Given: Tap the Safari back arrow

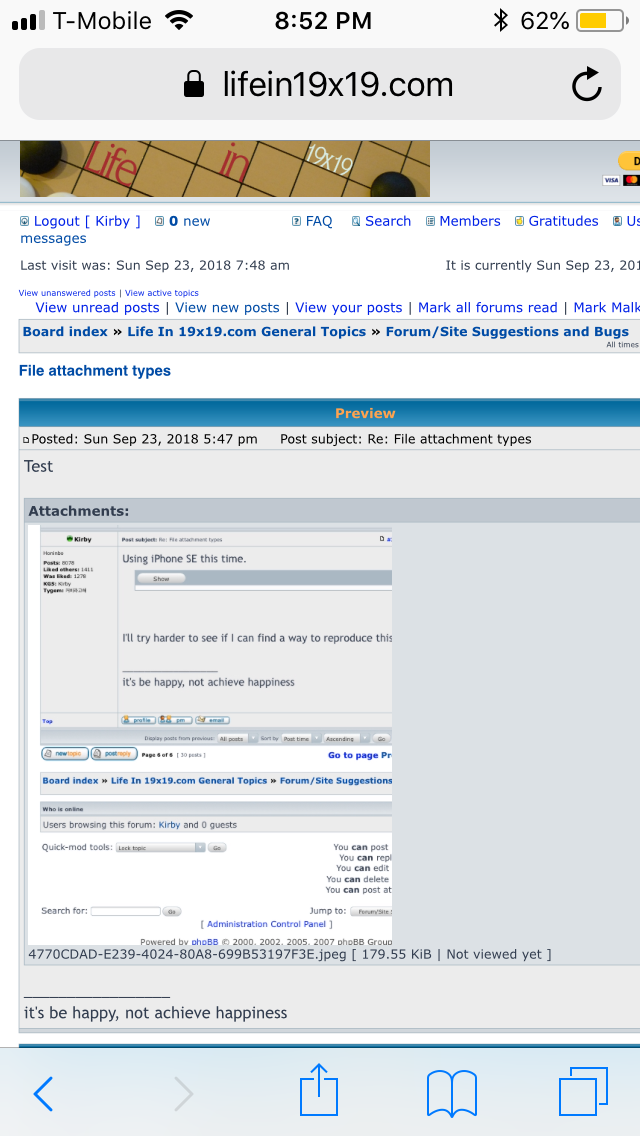Looking at the screenshot, I should pyautogui.click(x=43, y=1094).
